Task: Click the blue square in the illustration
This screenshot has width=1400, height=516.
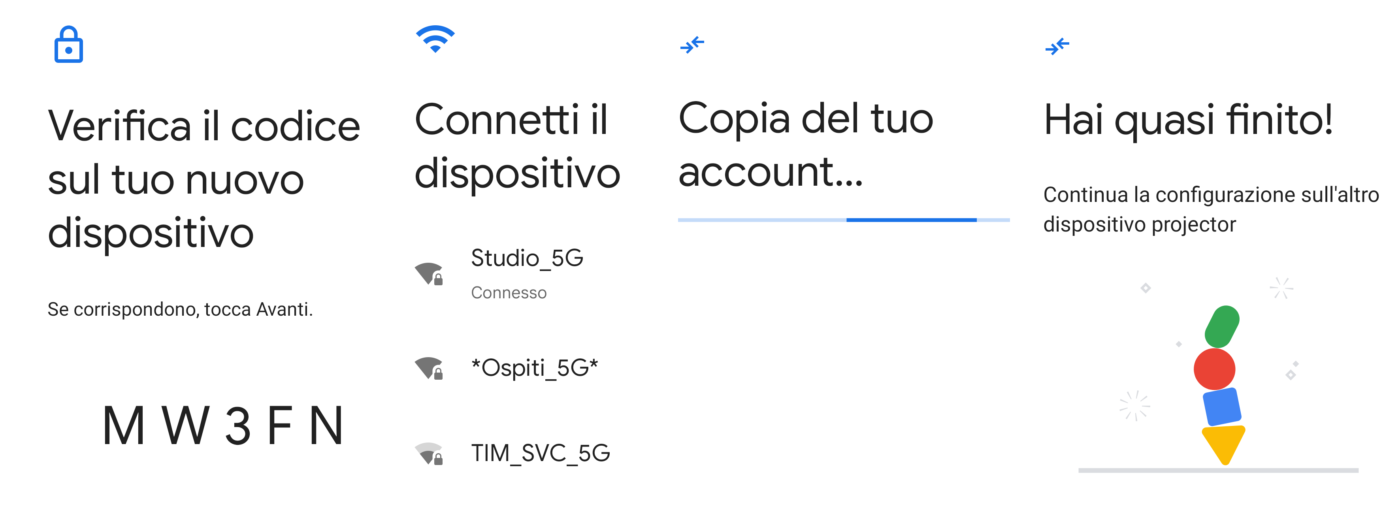Action: [1221, 407]
